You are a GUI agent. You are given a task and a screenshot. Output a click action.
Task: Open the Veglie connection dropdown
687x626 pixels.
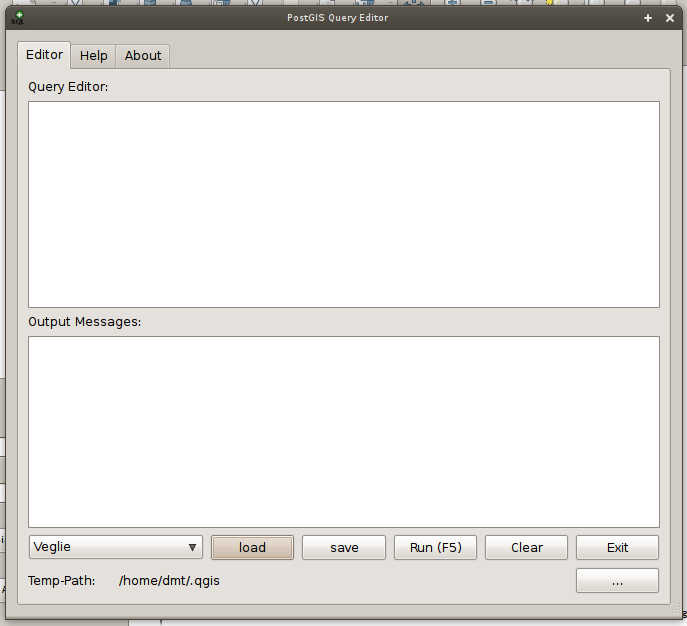[x=116, y=547]
